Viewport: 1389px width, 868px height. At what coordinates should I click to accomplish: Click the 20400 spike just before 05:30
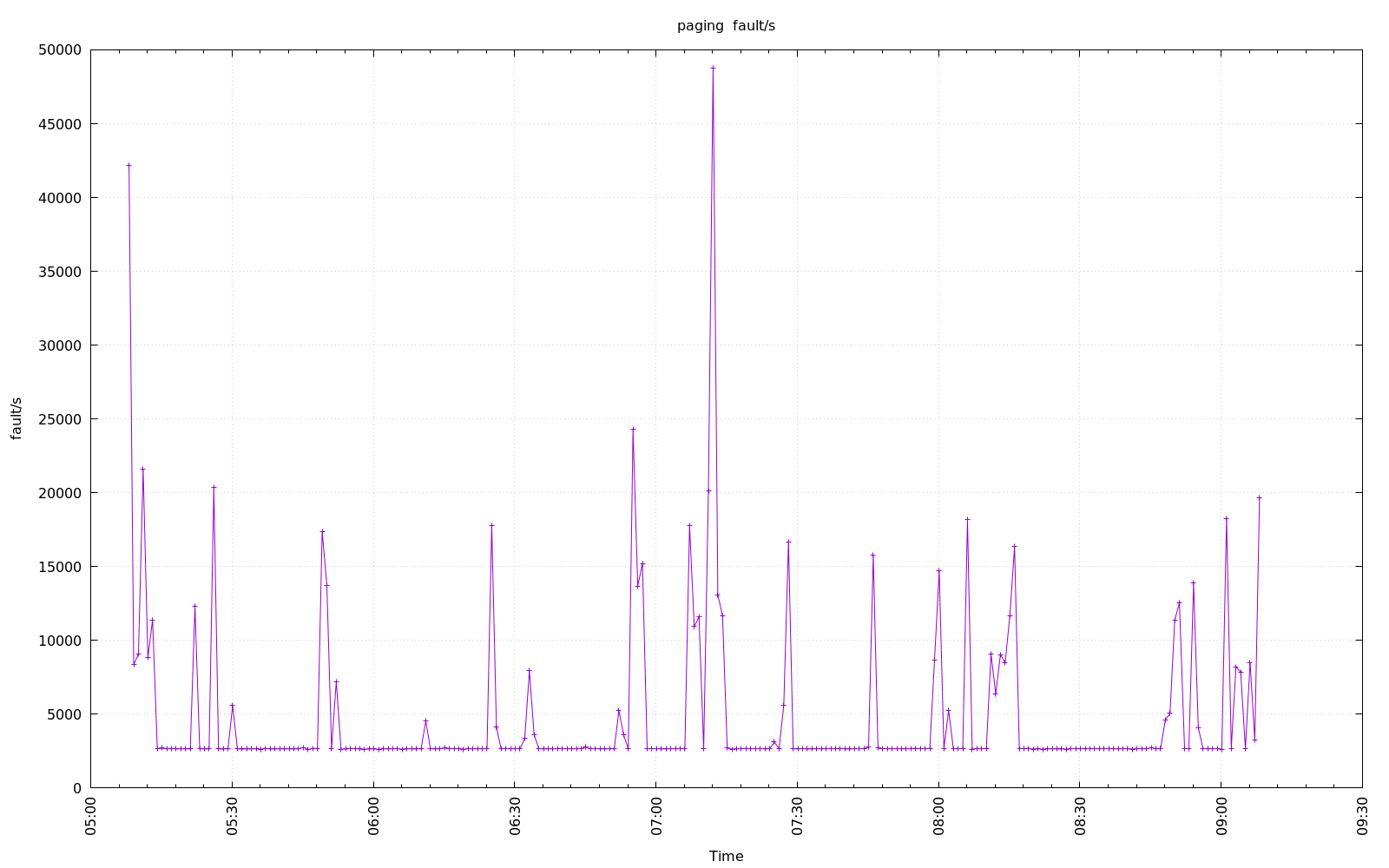click(x=214, y=487)
